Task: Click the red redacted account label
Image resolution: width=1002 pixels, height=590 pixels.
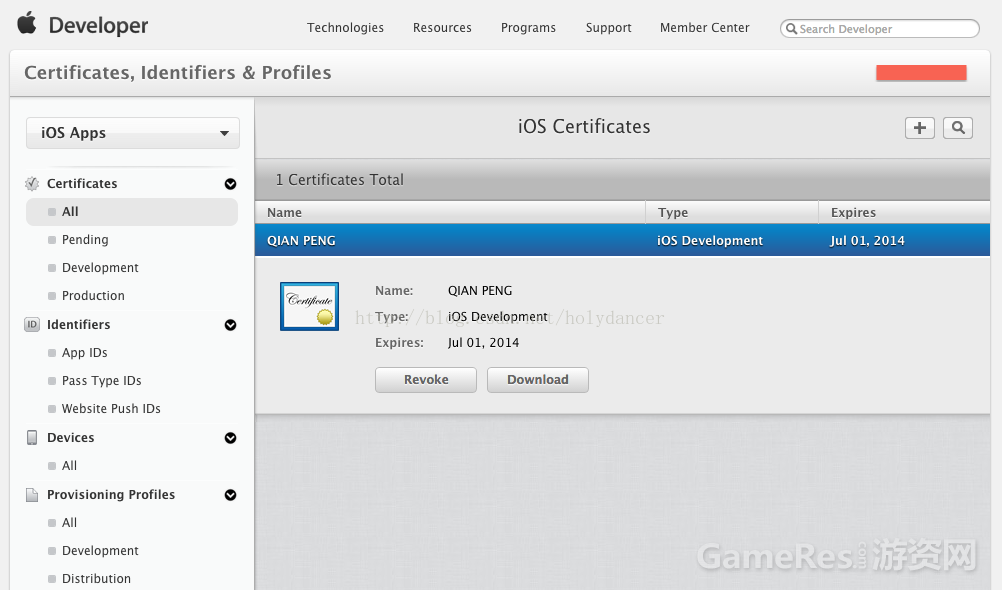Action: coord(921,73)
